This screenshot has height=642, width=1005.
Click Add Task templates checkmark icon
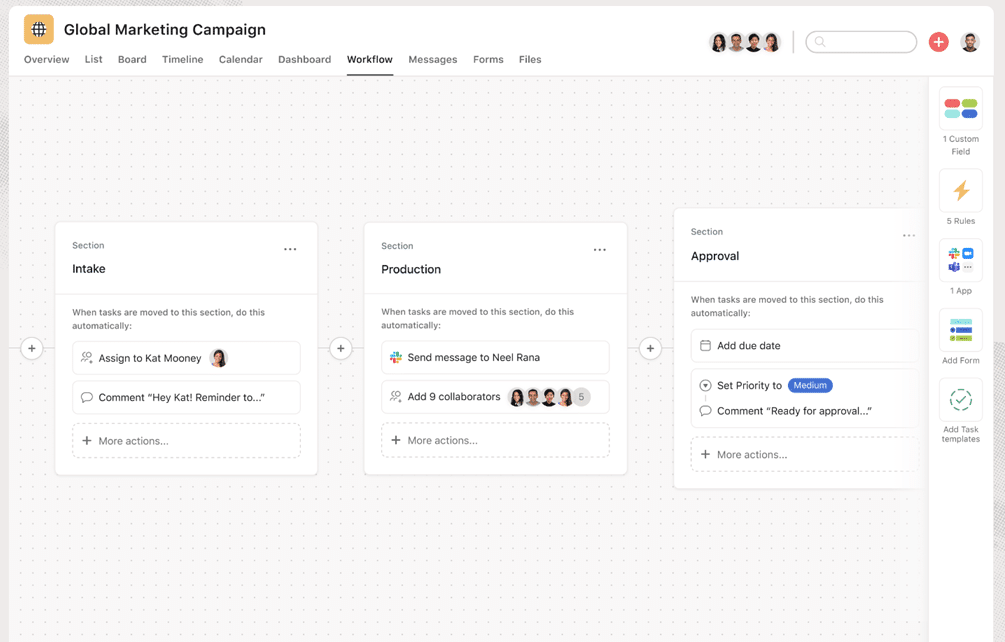pos(960,400)
